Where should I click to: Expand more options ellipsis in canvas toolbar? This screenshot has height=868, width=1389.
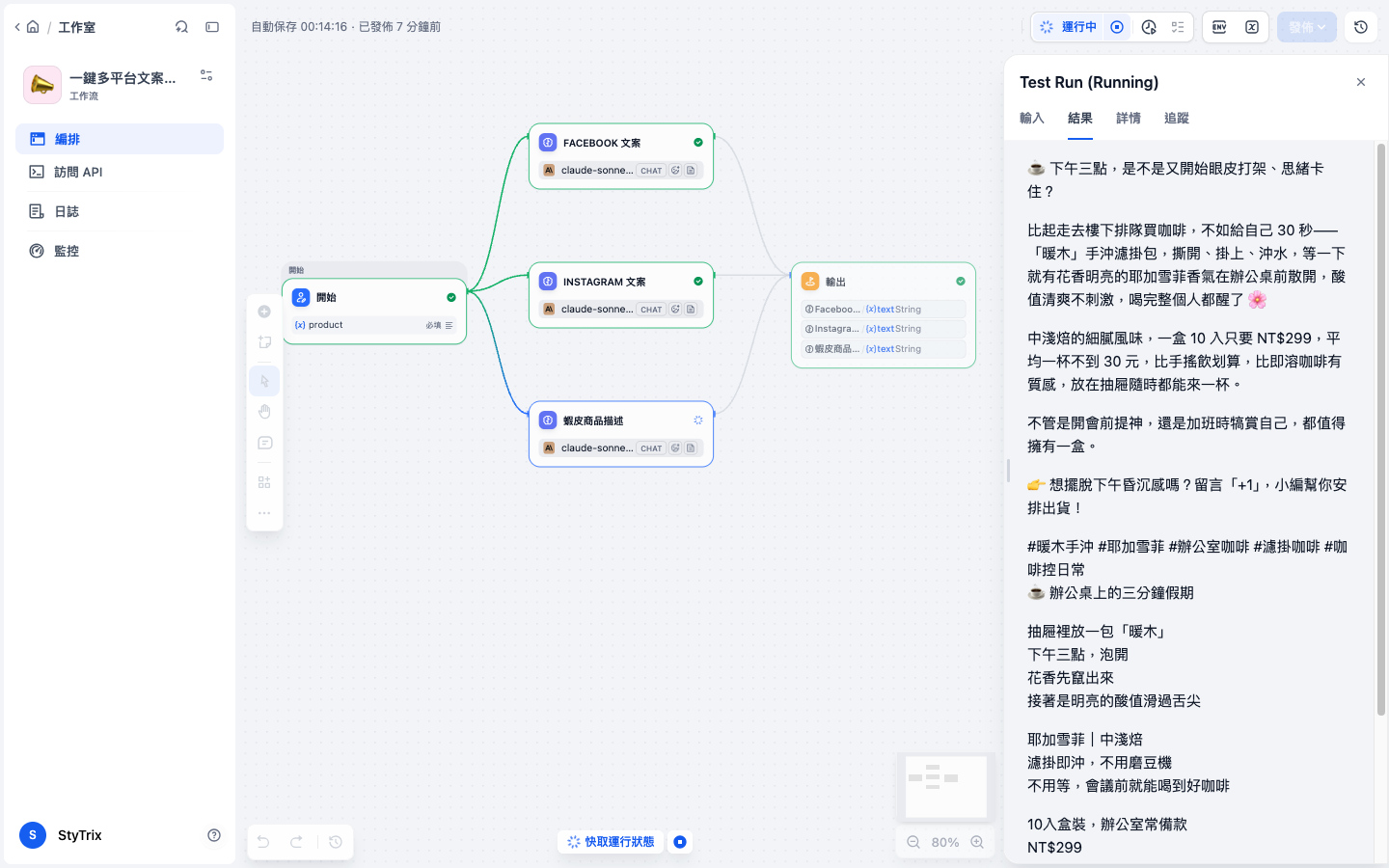[x=264, y=513]
